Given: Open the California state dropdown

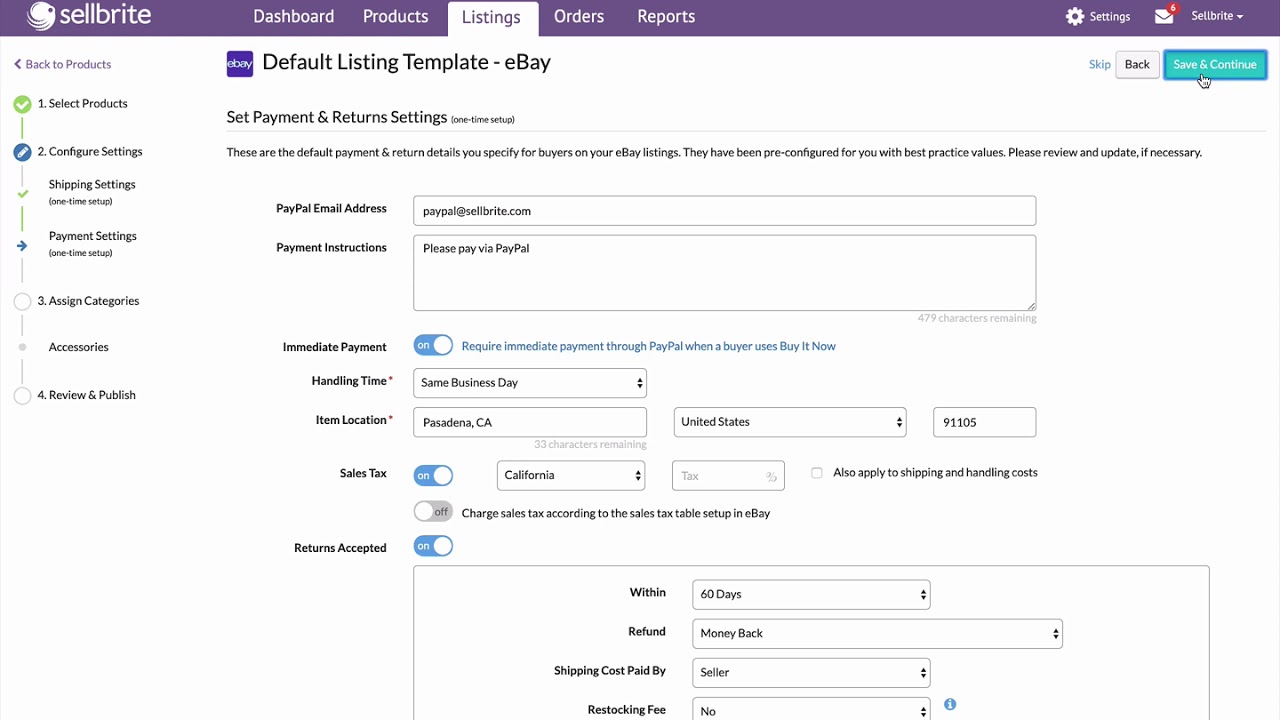Looking at the screenshot, I should (x=571, y=475).
